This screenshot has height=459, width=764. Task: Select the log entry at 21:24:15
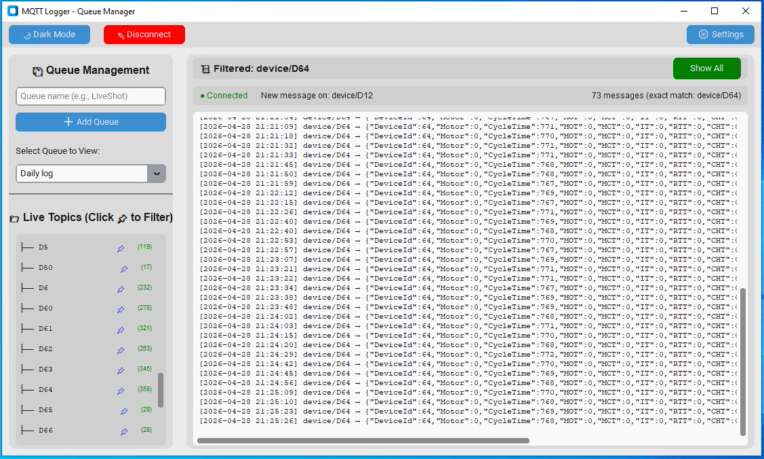tap(468, 336)
